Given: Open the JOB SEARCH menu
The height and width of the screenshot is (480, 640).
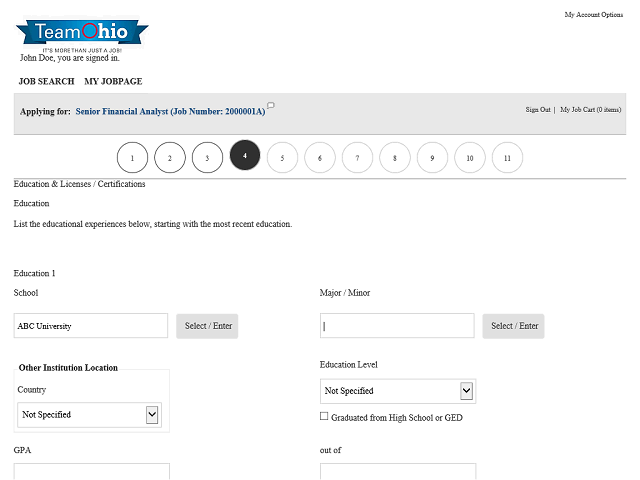Looking at the screenshot, I should tap(47, 81).
